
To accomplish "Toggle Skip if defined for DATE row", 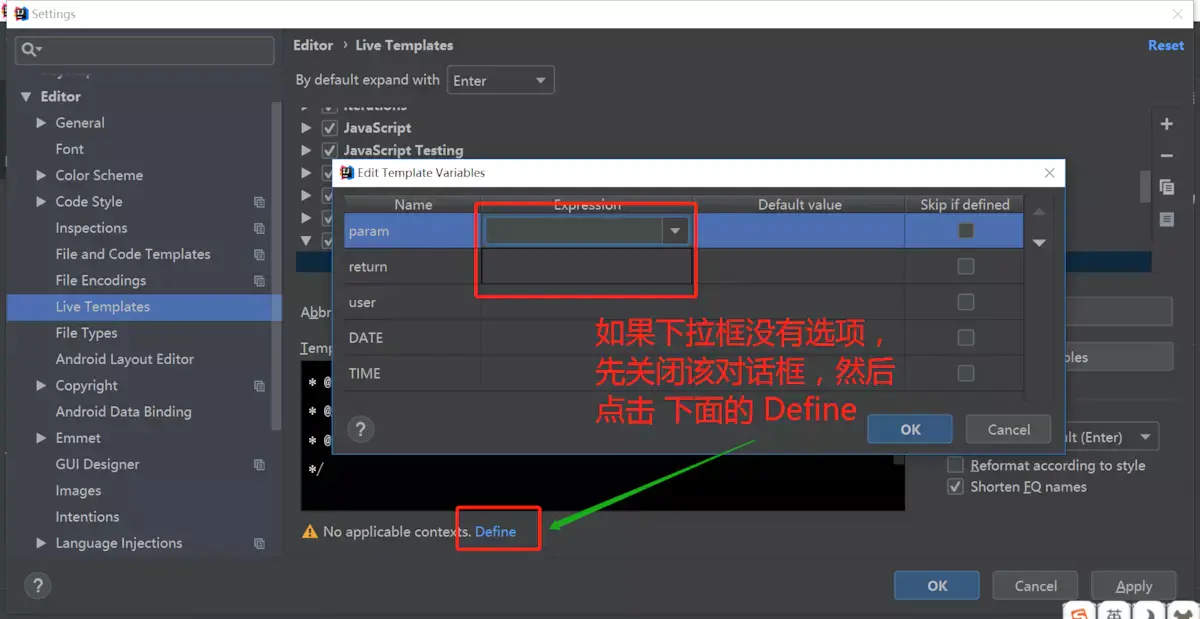I will pos(965,338).
